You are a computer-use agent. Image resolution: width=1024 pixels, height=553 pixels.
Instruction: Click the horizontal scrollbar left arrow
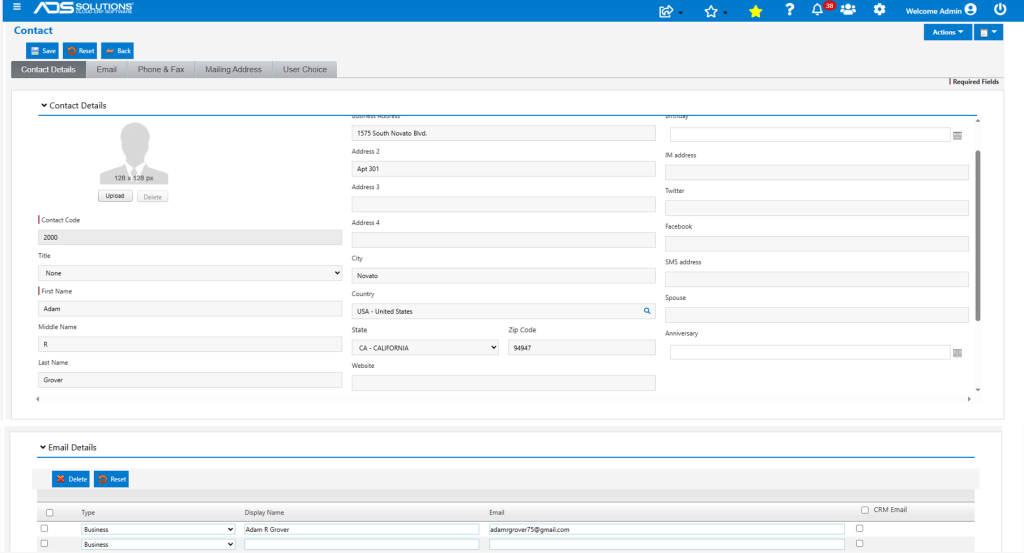click(x=38, y=399)
